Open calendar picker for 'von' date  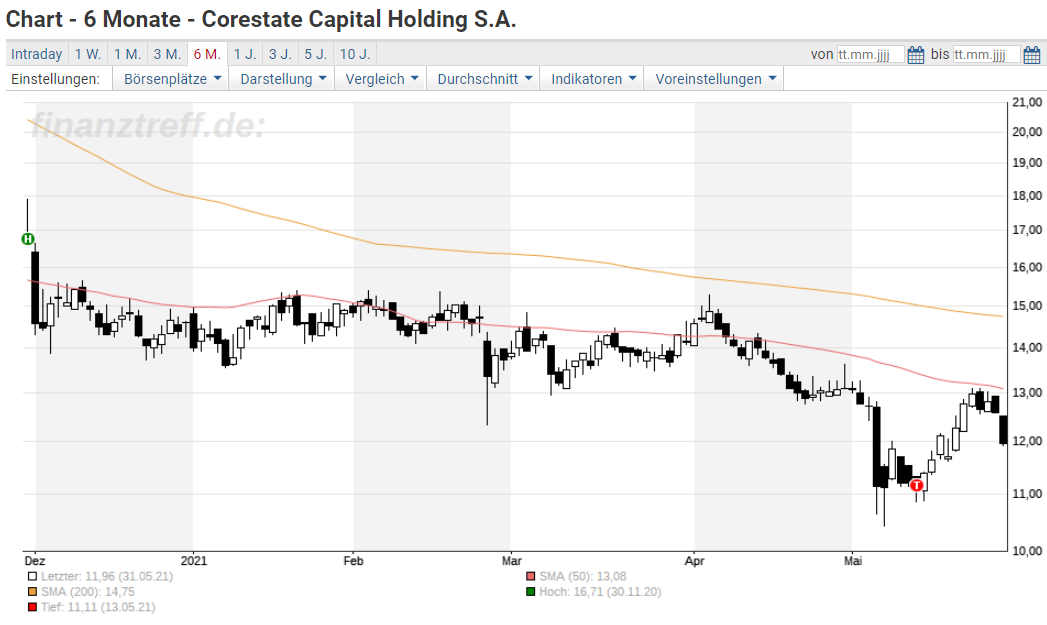pos(916,55)
